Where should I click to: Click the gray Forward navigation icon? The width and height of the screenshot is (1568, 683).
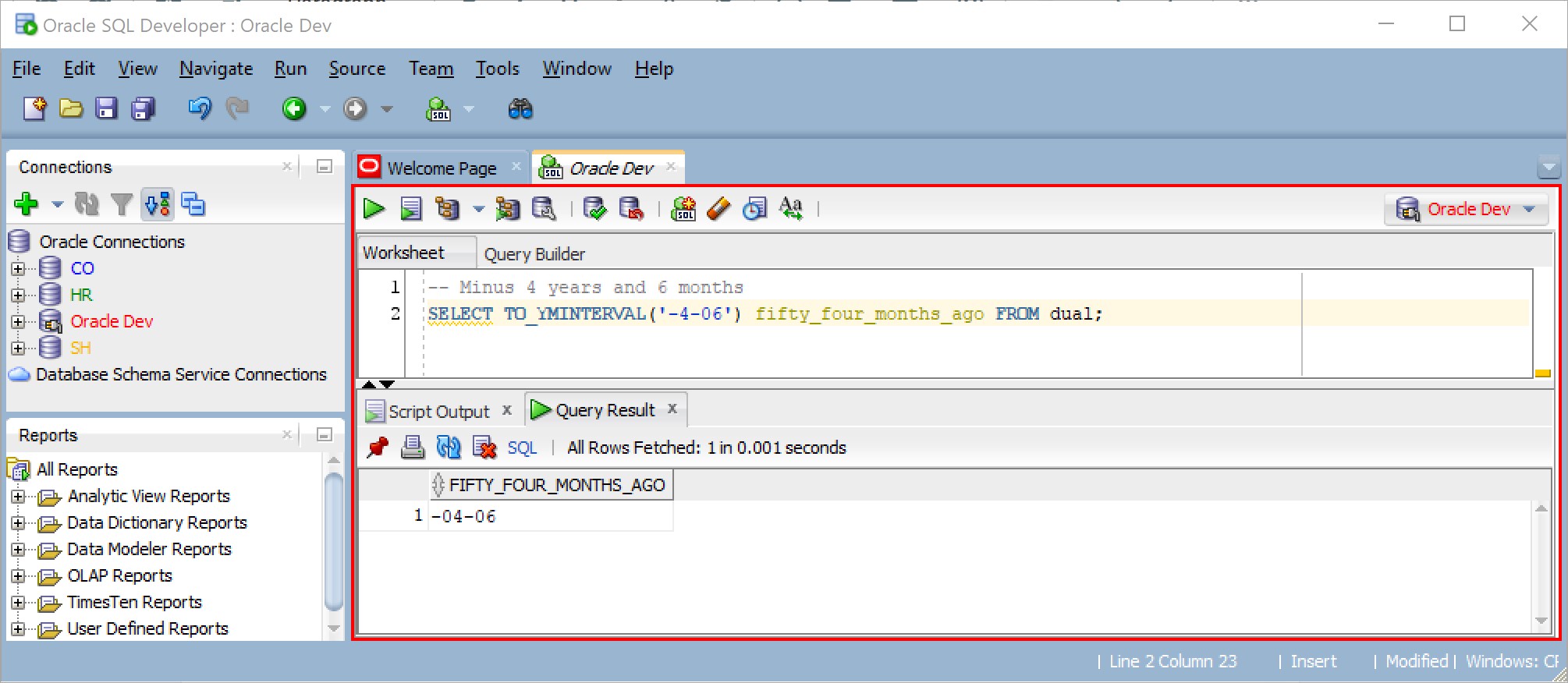[x=356, y=108]
